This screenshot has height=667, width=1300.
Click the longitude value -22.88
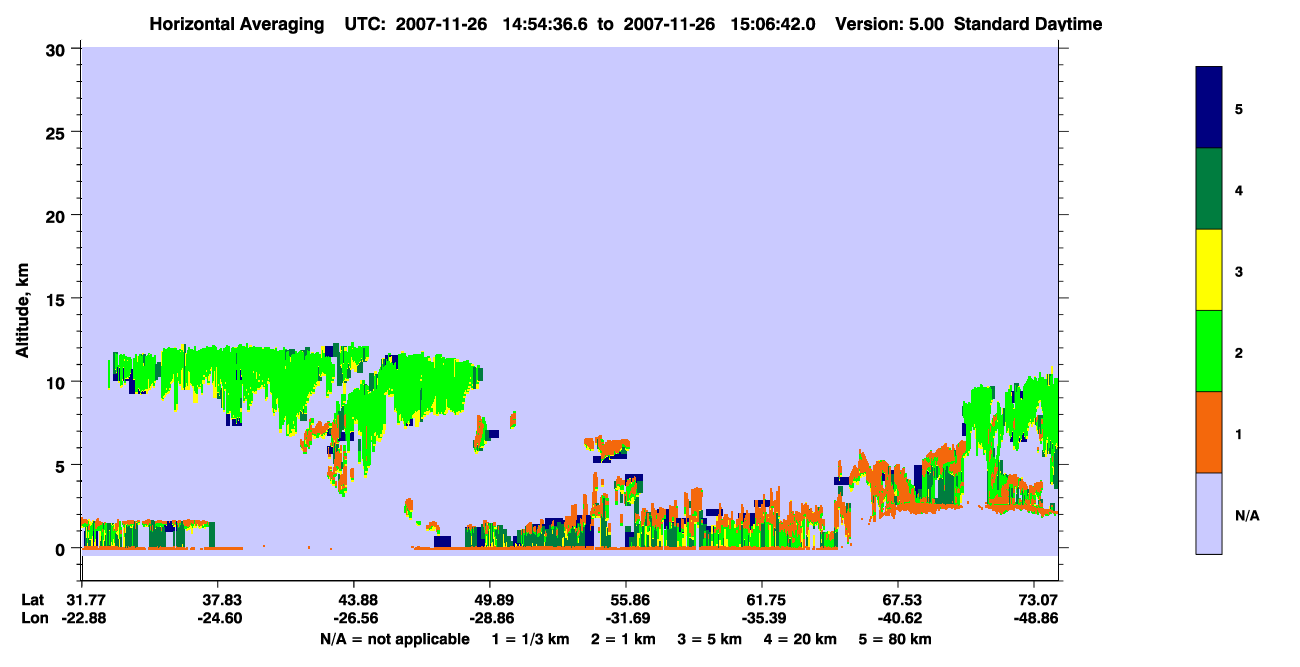[85, 618]
